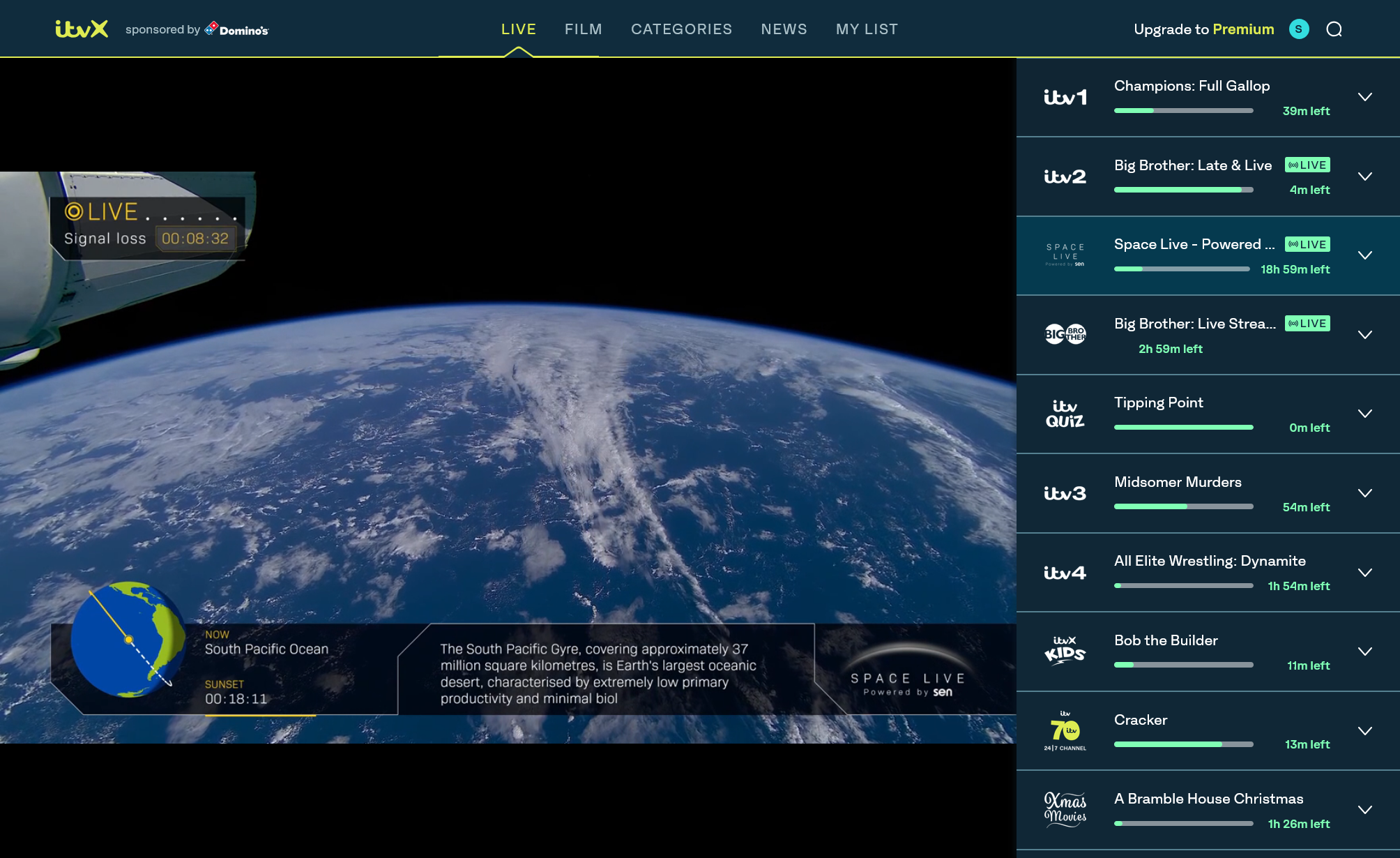
Task: Click the Tipping Point progress bar
Action: 1183,428
